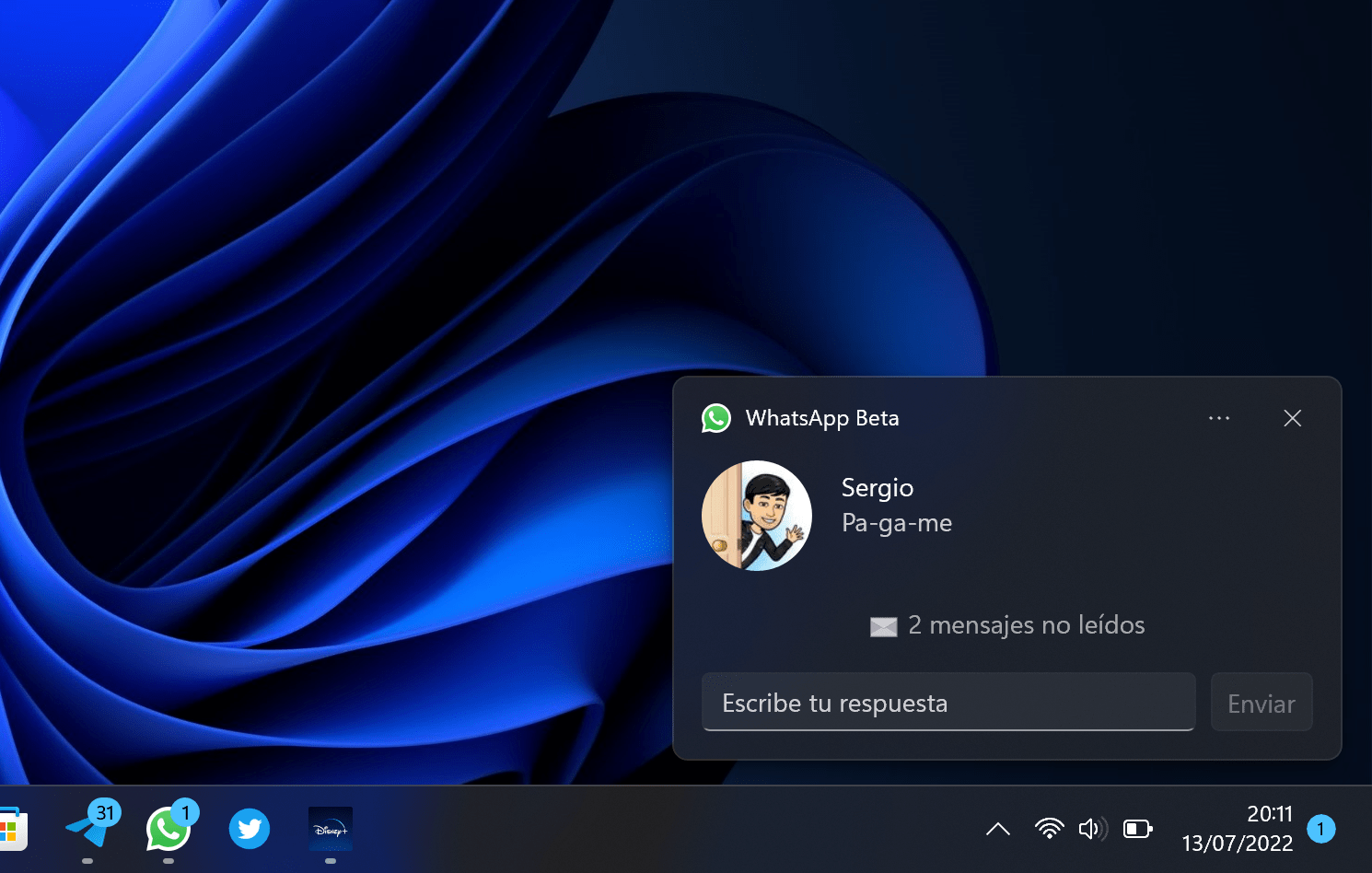This screenshot has width=1372, height=873.
Task: Open WhatsApp from the taskbar
Action: point(169,829)
